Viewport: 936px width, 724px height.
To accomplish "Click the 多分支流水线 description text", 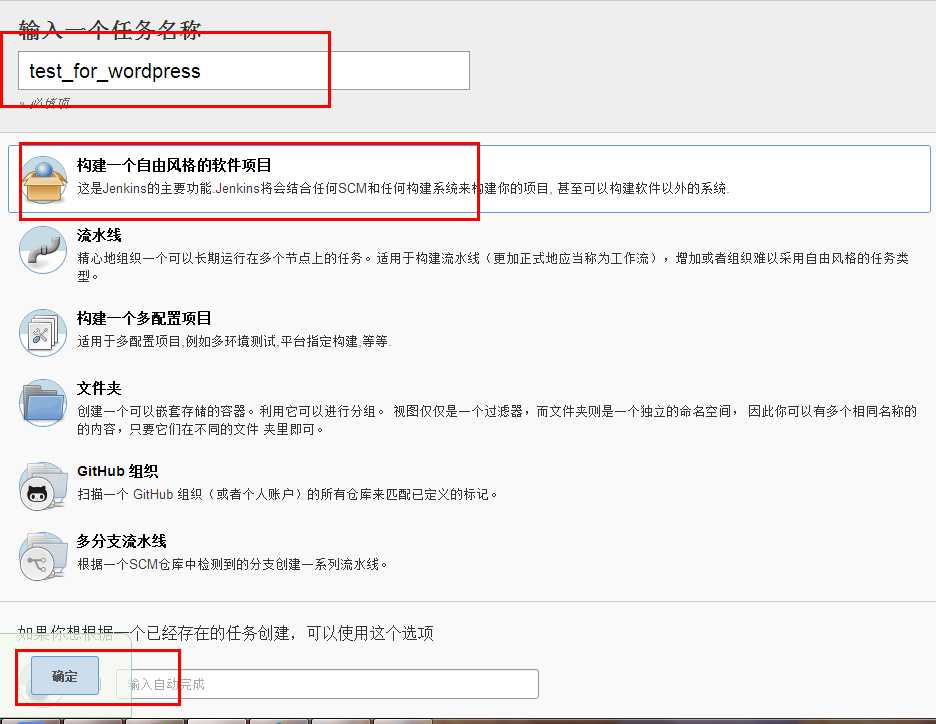I will pos(232,564).
